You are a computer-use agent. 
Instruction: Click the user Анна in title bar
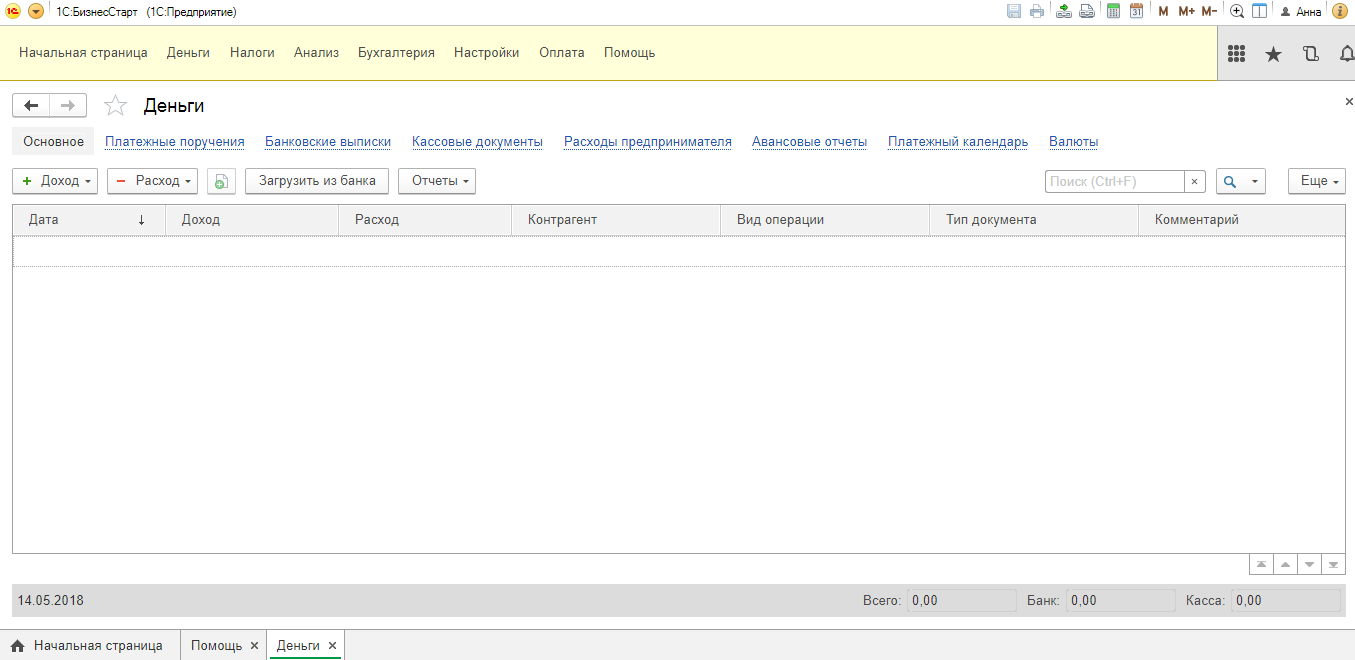1301,12
